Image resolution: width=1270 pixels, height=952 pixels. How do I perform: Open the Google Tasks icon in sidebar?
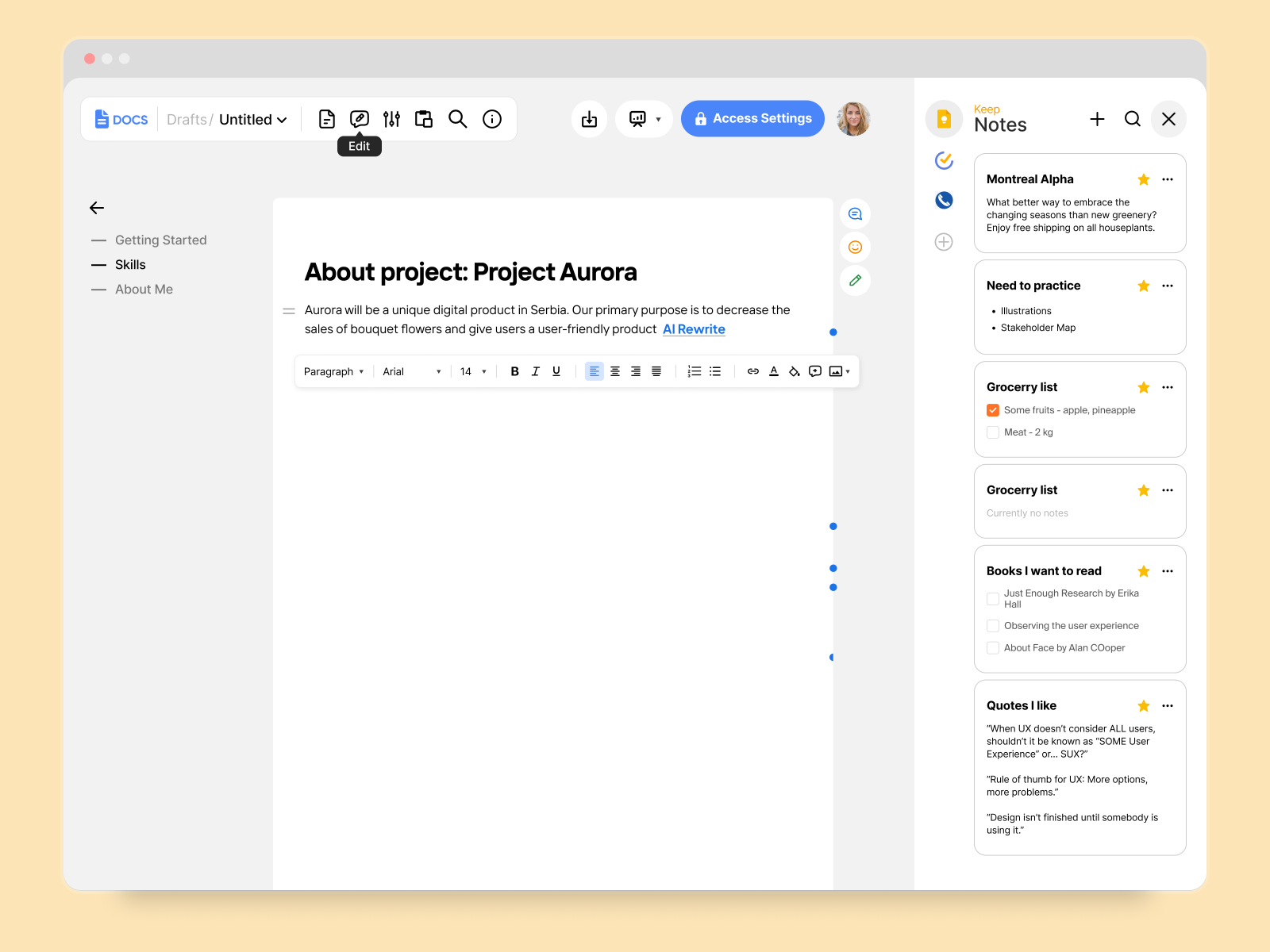(x=944, y=160)
